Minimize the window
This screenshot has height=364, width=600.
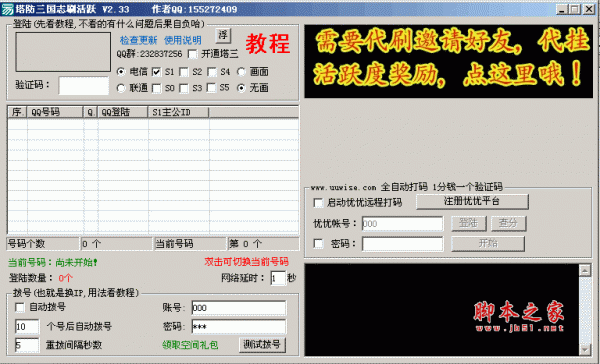point(562,9)
